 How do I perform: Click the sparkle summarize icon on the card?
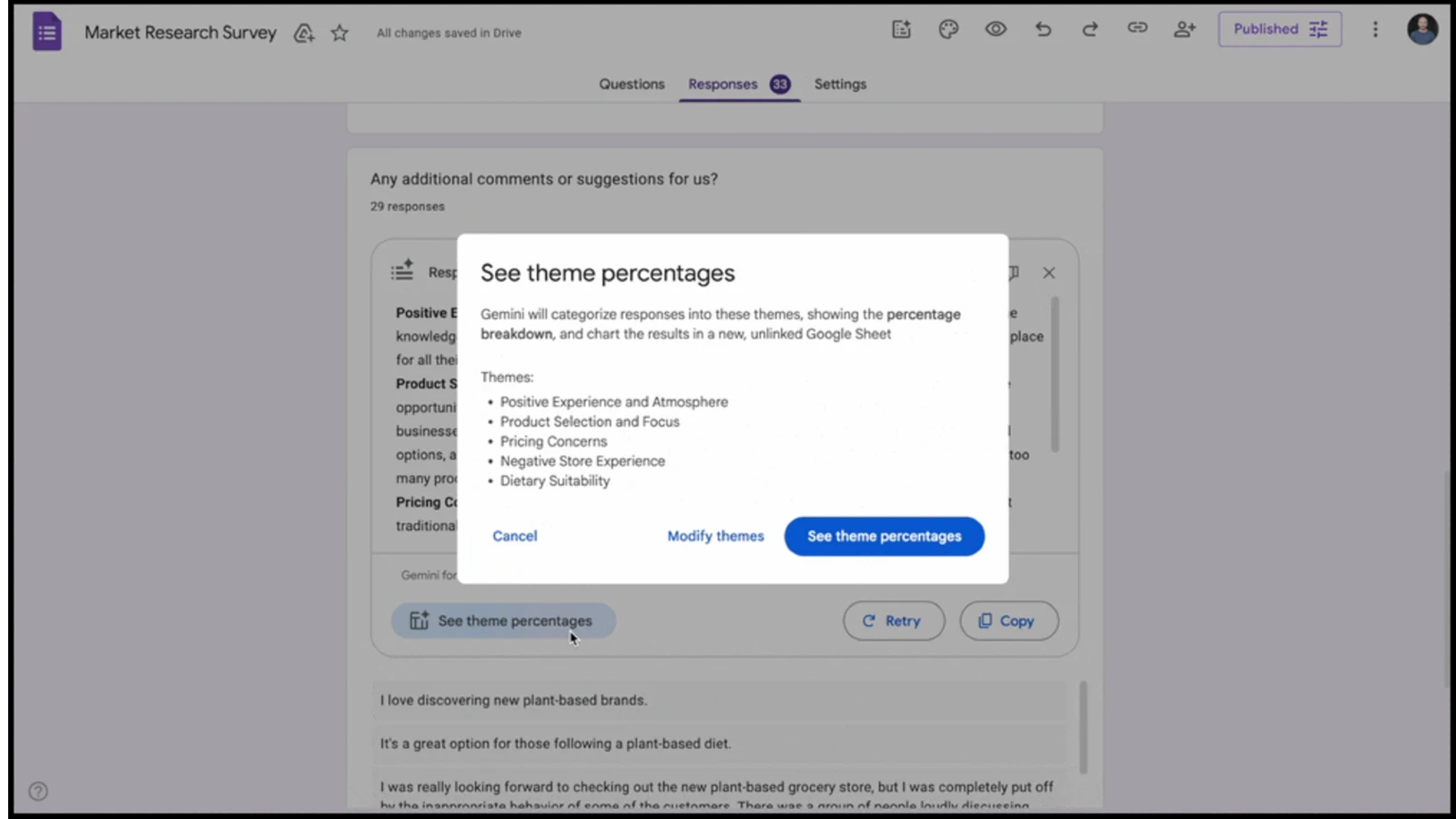[x=401, y=270]
